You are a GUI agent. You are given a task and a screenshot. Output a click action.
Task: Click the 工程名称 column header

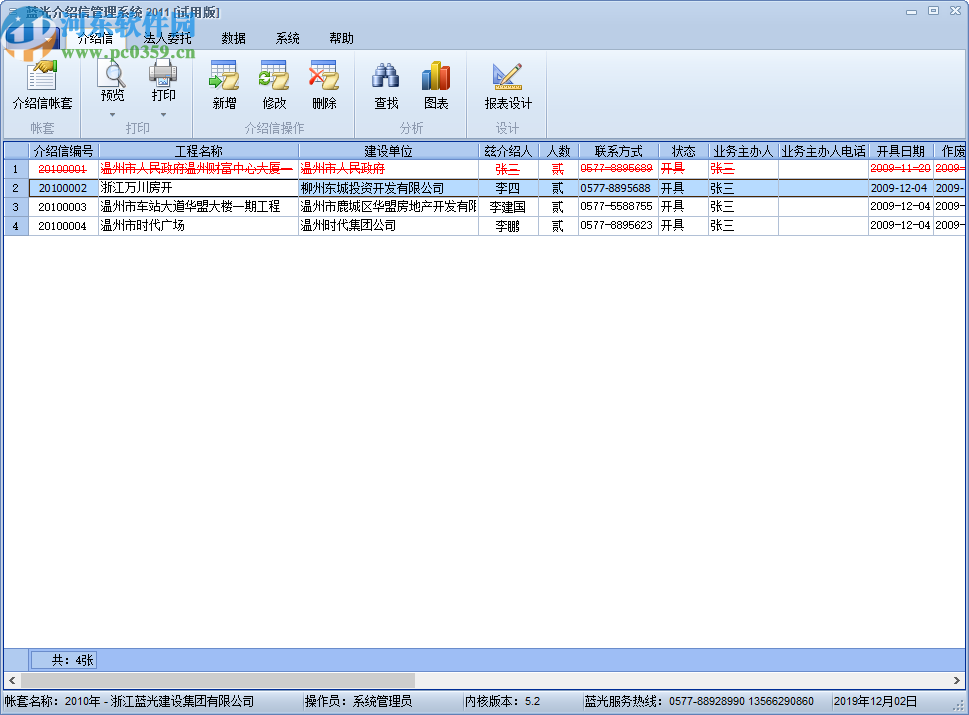[x=197, y=151]
